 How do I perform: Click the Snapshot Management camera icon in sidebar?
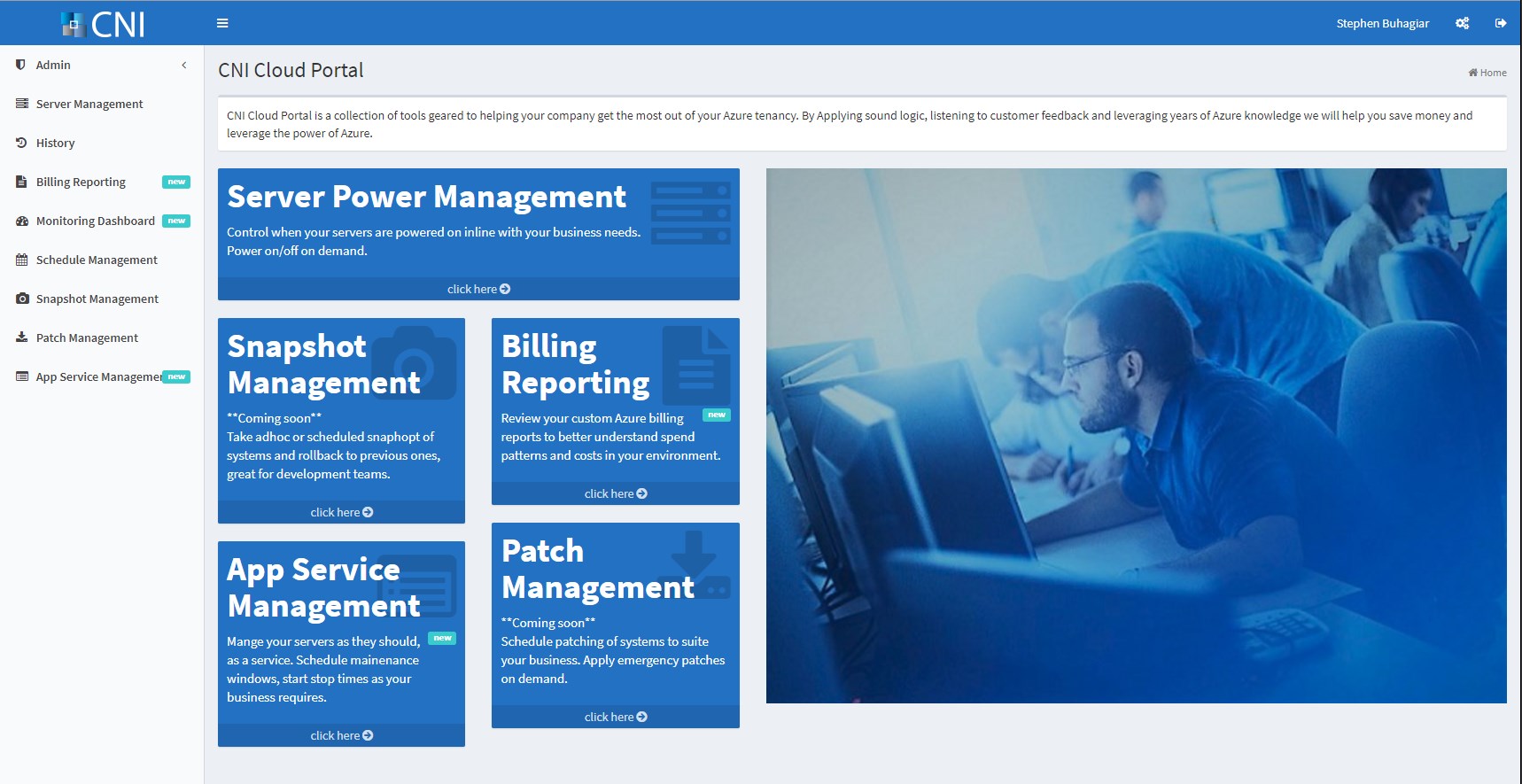tap(22, 299)
